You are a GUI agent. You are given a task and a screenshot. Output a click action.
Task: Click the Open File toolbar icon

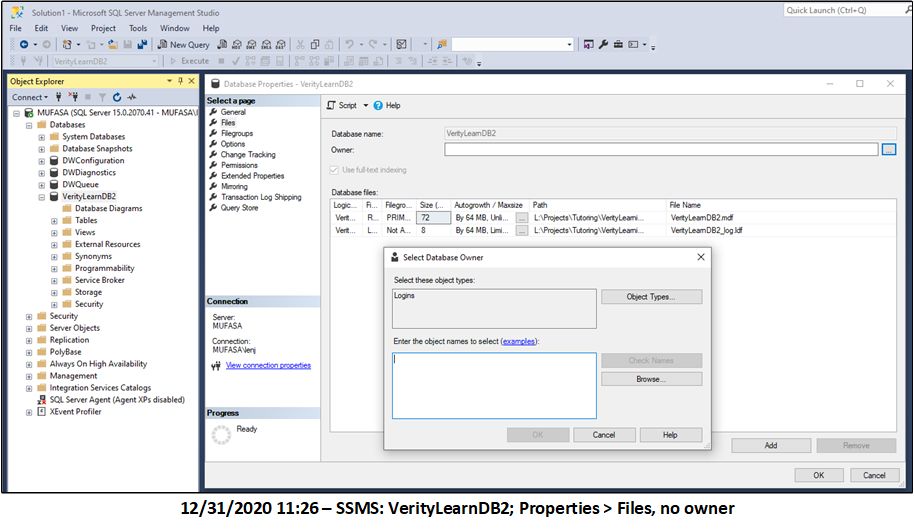click(113, 44)
